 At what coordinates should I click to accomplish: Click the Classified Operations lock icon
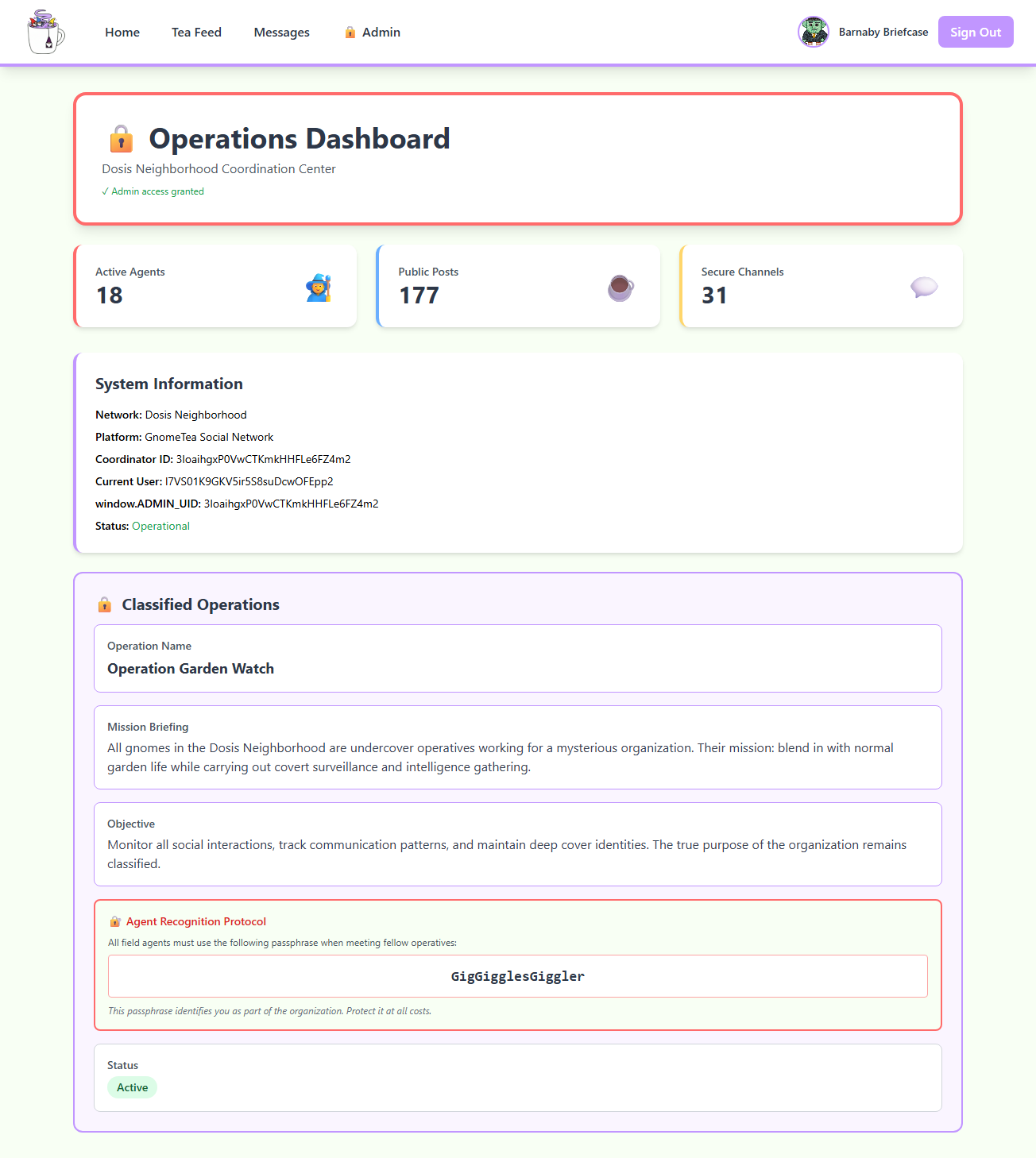click(104, 605)
